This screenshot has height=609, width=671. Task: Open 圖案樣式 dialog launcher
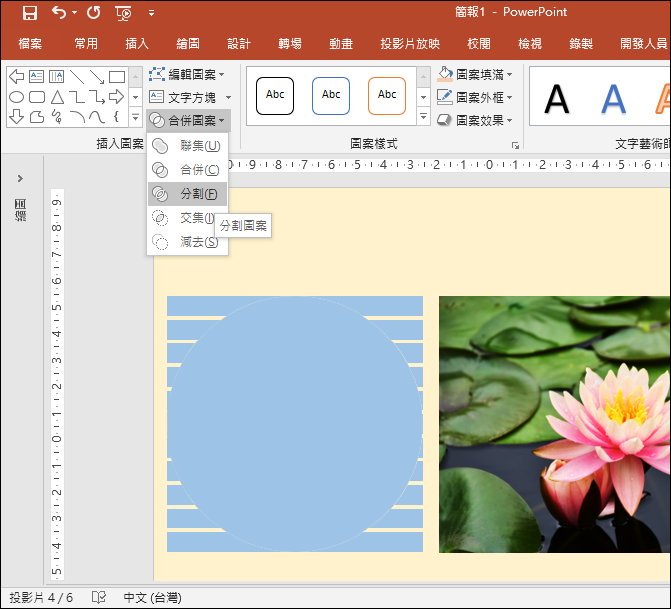pos(515,146)
